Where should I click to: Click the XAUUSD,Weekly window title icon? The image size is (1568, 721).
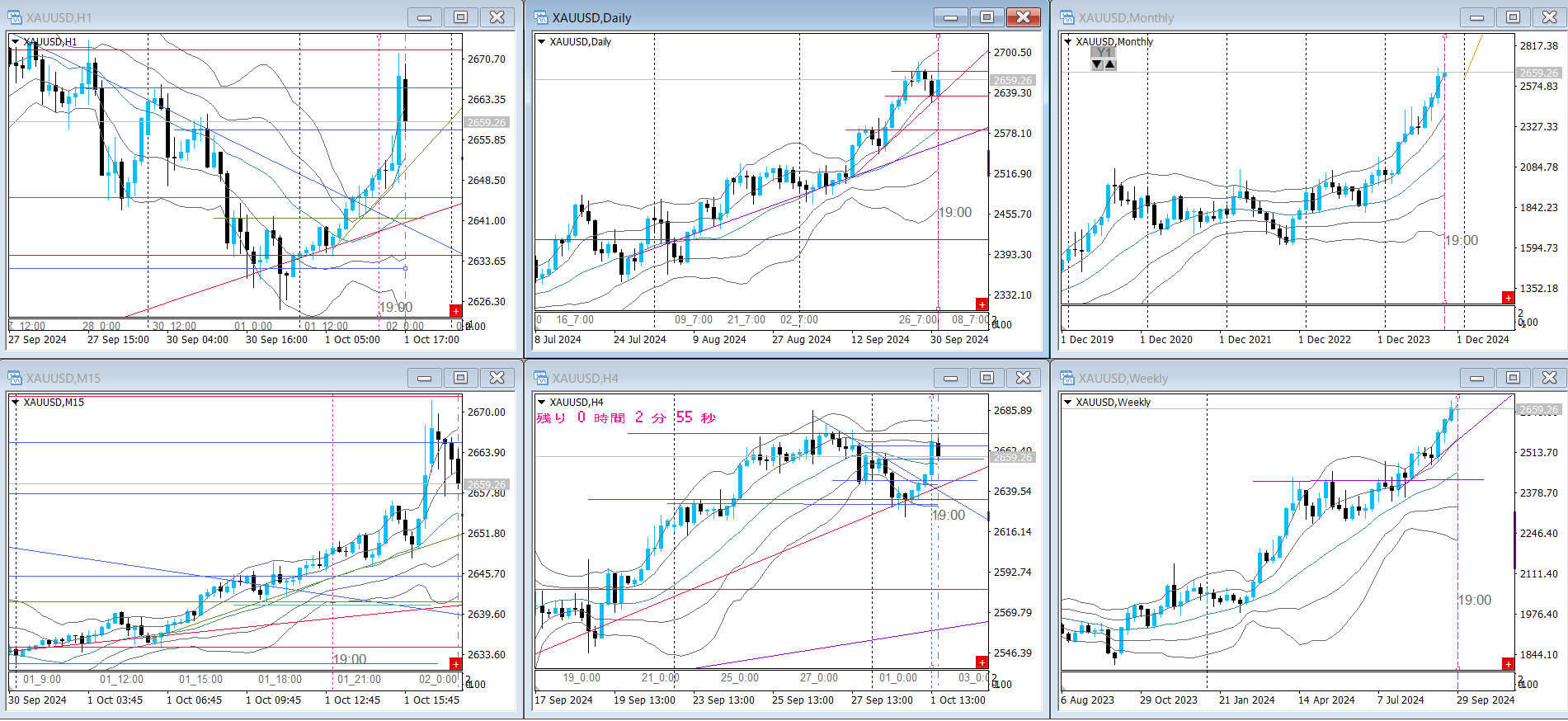pos(1067,378)
